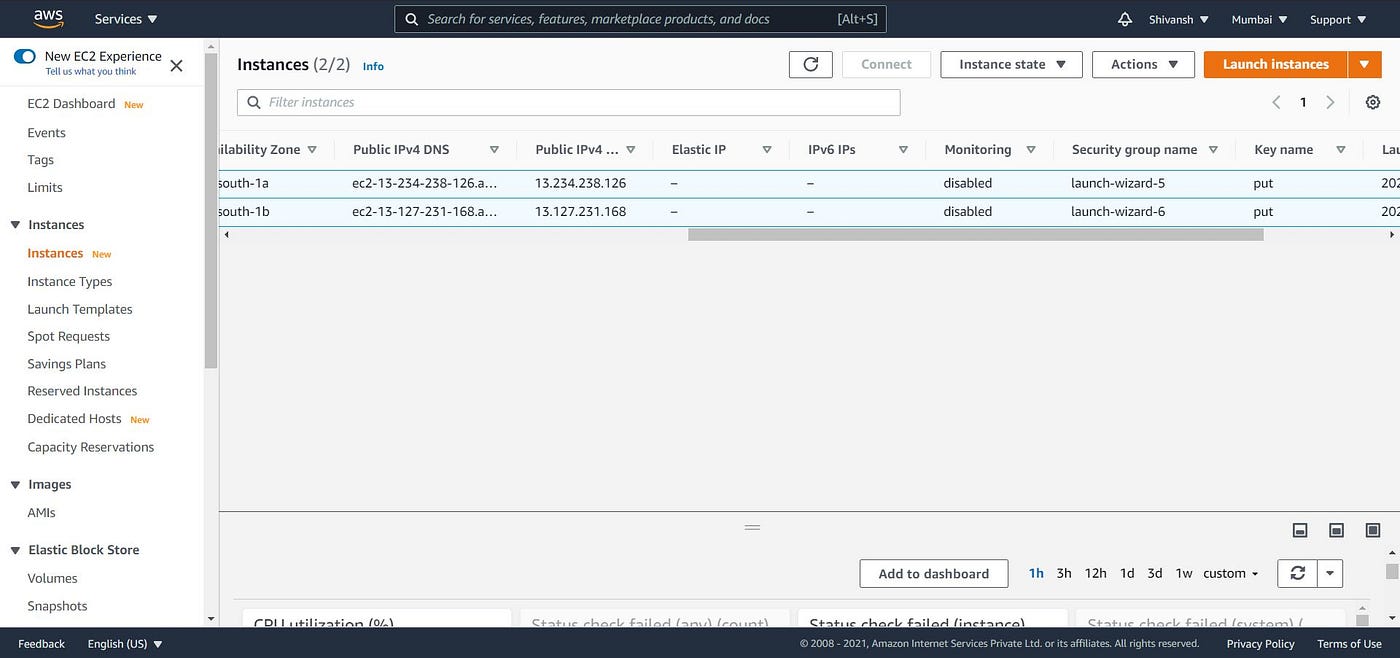1400x658 pixels.
Task: Select the launch-wizard-6 security group cell
Action: [x=1118, y=212]
